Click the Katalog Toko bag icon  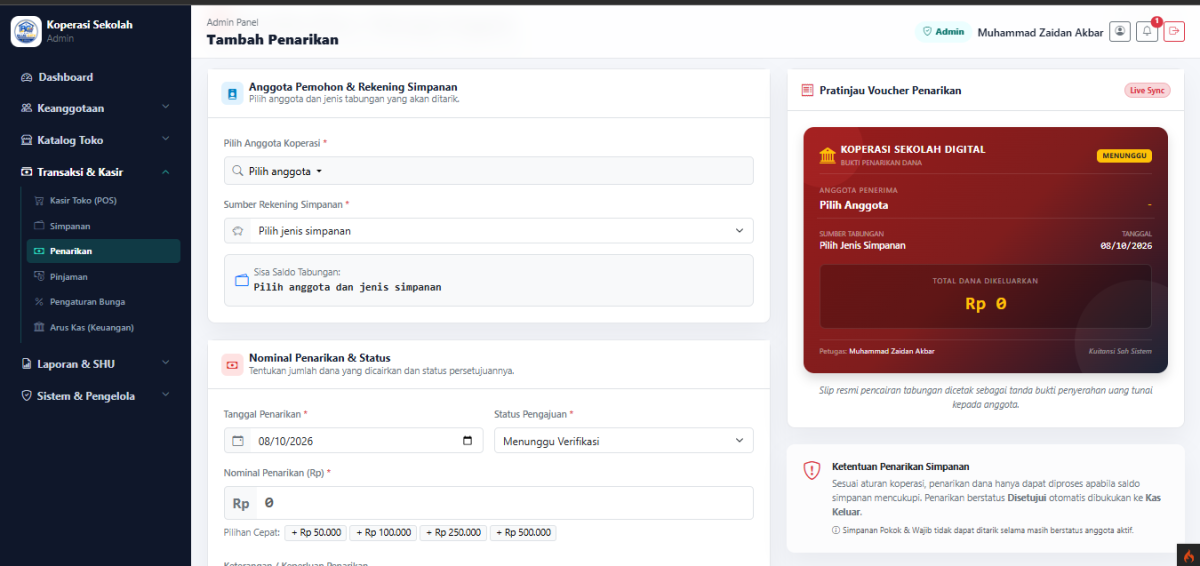pyautogui.click(x=27, y=140)
